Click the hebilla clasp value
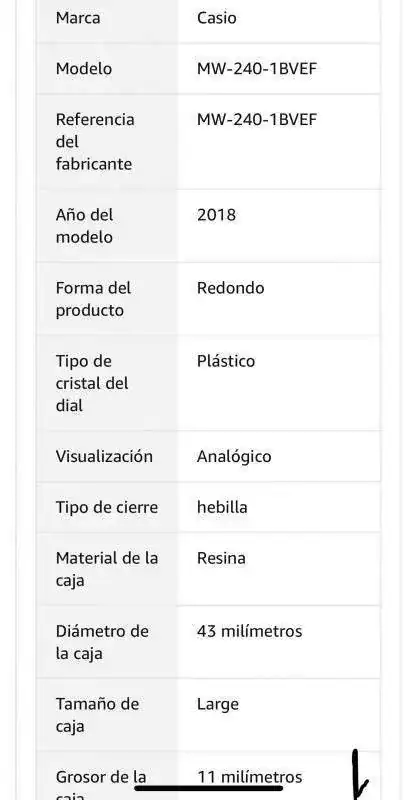Viewport: 417px width, 800px height. (x=222, y=507)
